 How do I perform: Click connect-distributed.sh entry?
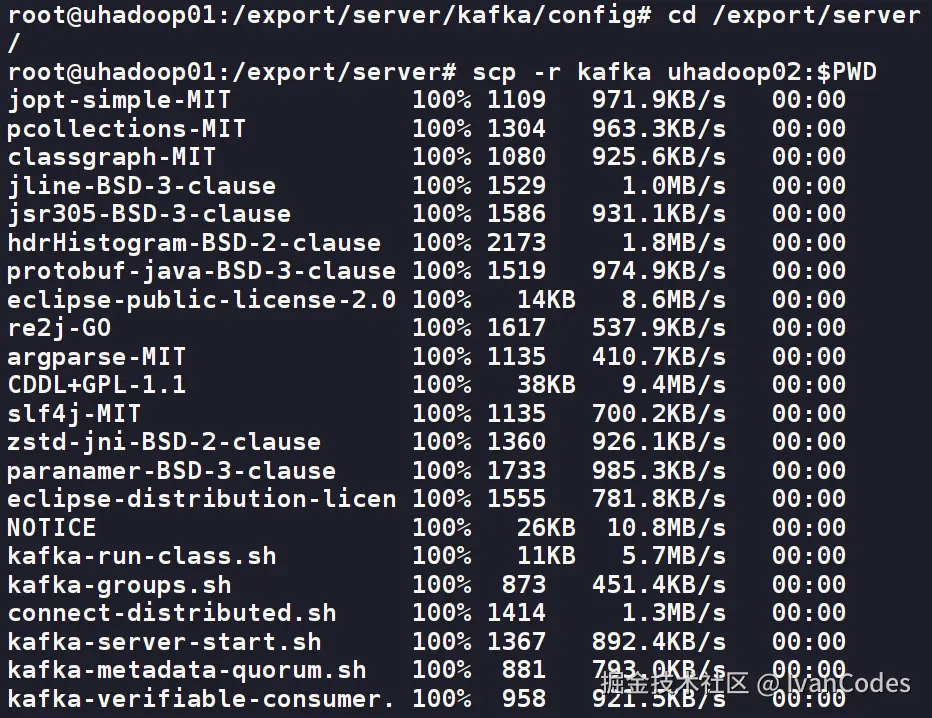click(171, 613)
